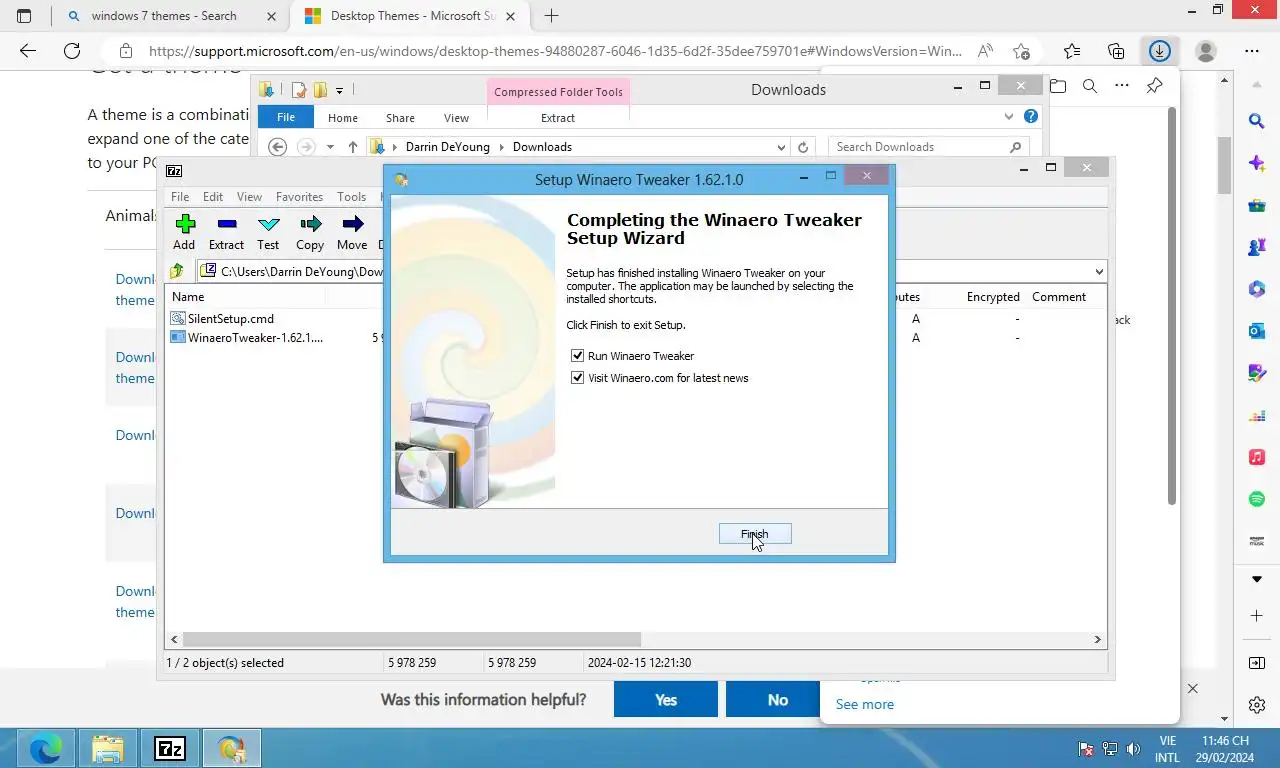Open the Share ribbon tab in Explorer
The height and width of the screenshot is (768, 1280).
point(400,118)
